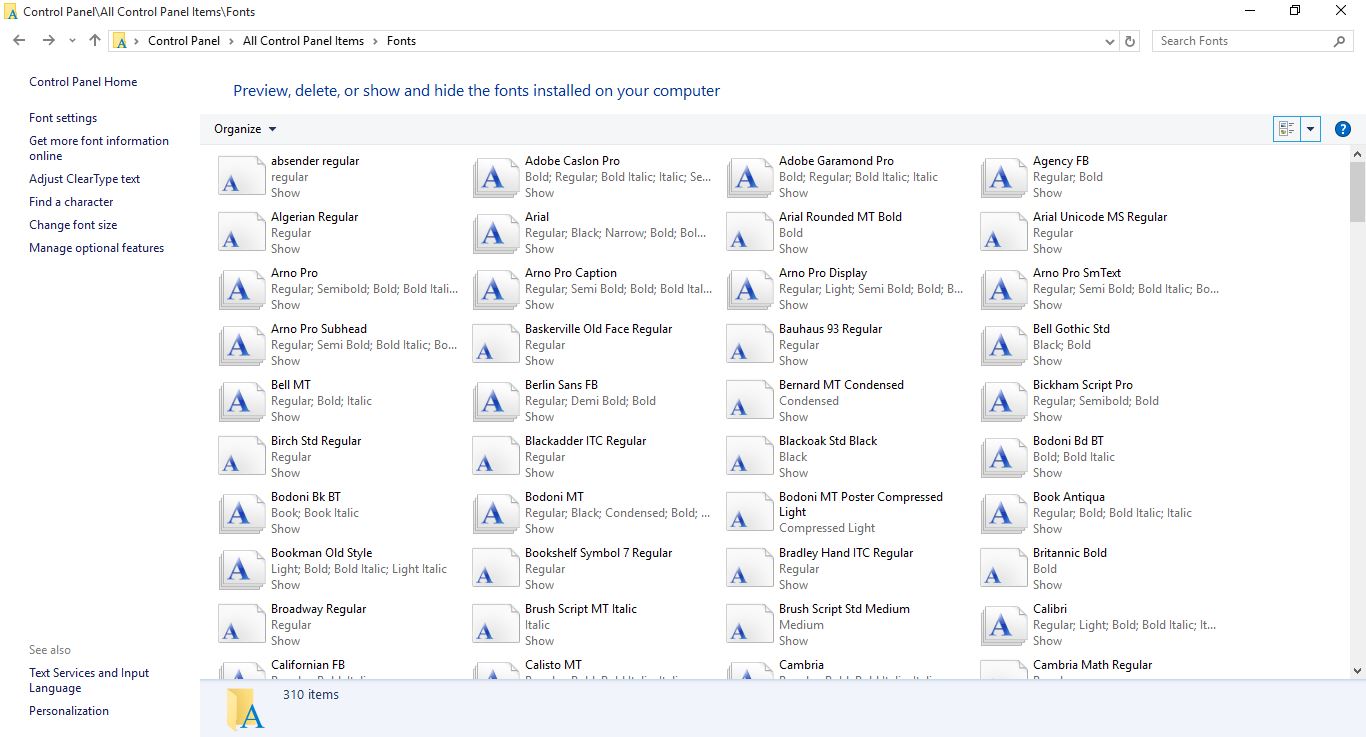Click the blue Help question mark icon
Viewport: 1366px width, 737px height.
[x=1343, y=128]
